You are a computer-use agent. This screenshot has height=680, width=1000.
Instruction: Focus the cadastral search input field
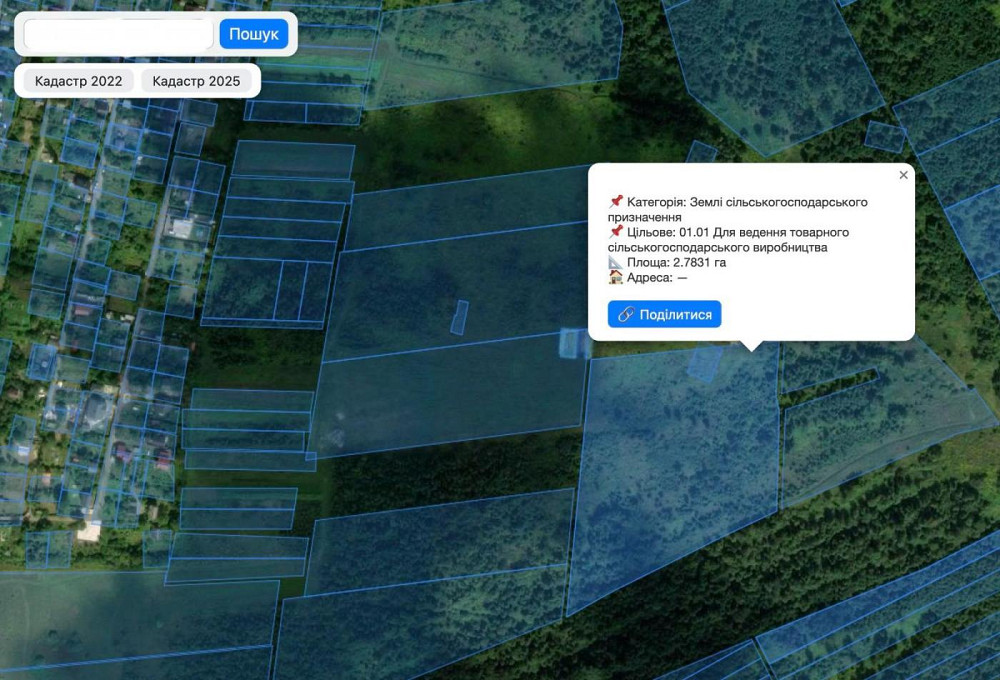(x=118, y=34)
